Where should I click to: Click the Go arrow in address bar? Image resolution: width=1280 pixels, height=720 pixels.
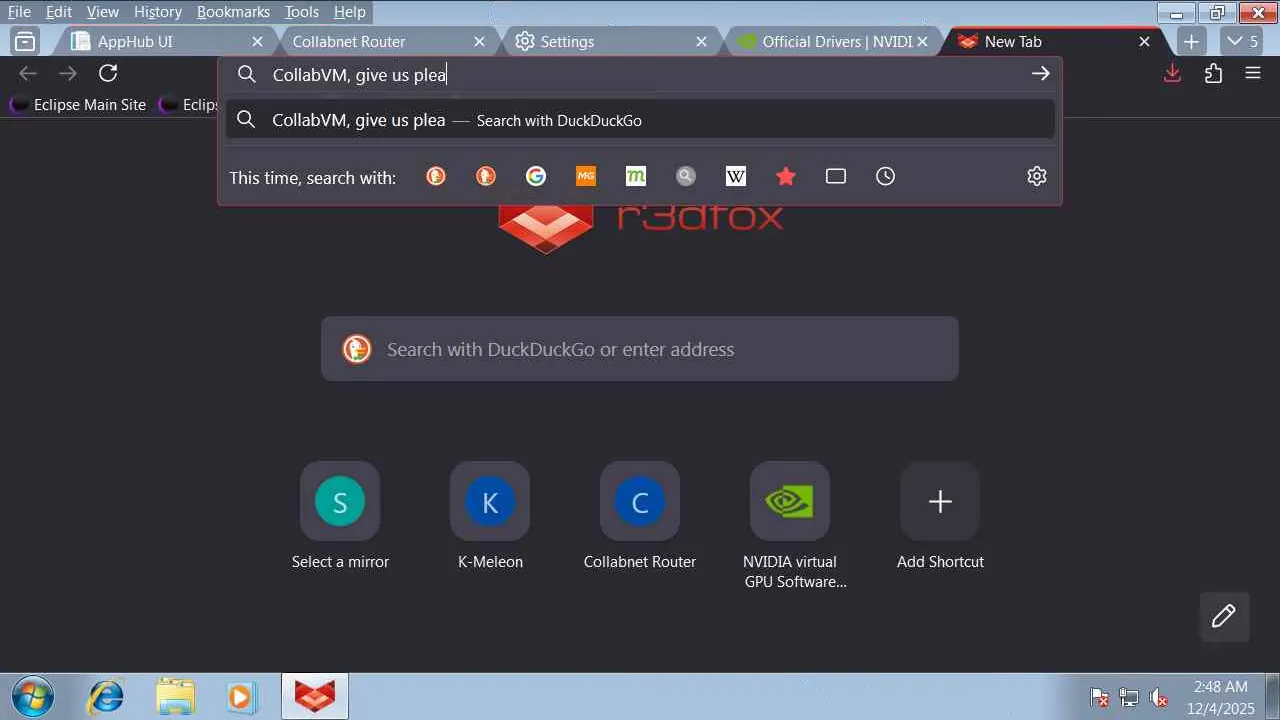[1040, 74]
